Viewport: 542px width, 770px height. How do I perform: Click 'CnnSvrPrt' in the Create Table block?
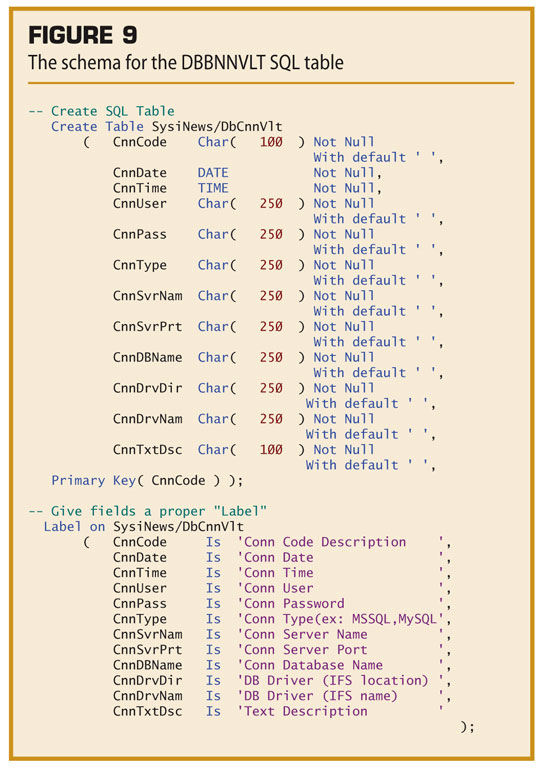pyautogui.click(x=147, y=327)
